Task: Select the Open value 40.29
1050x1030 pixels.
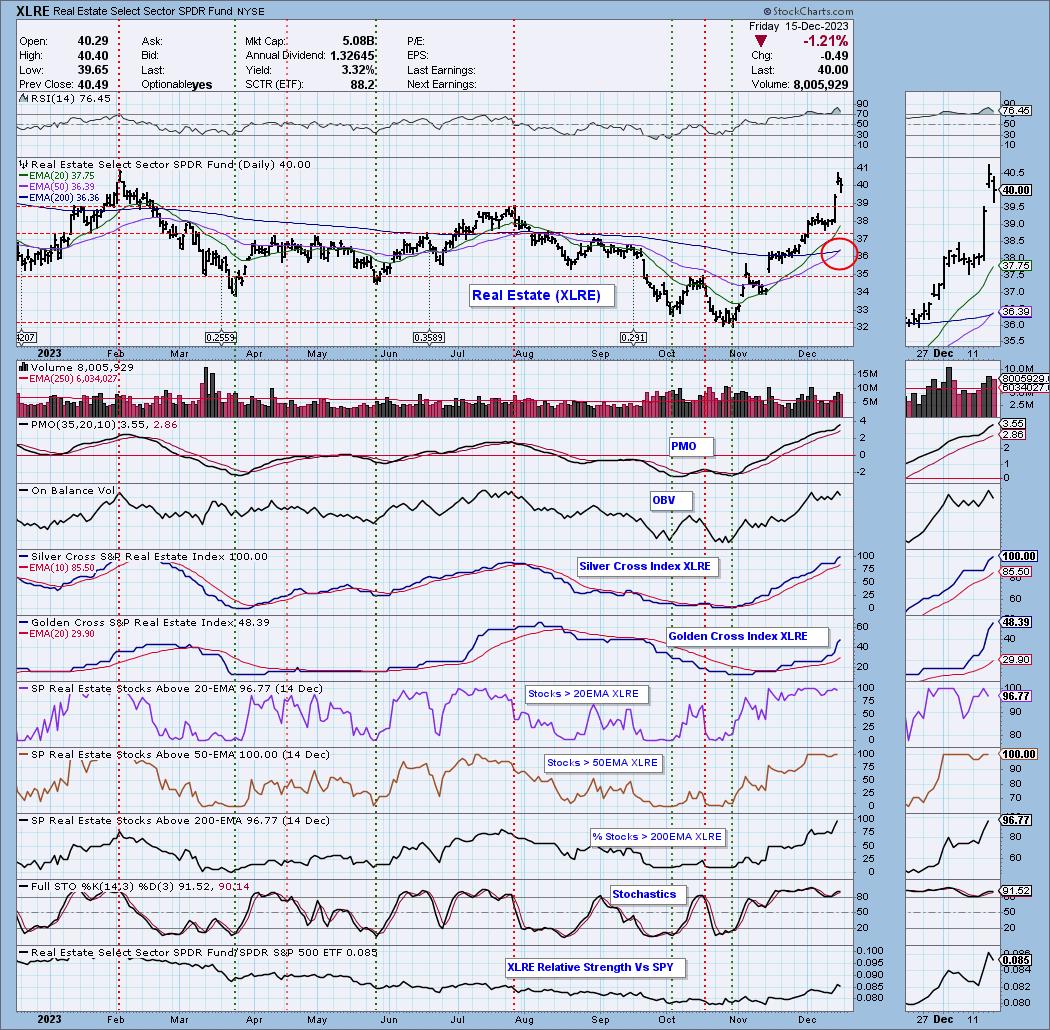Action: (93, 41)
